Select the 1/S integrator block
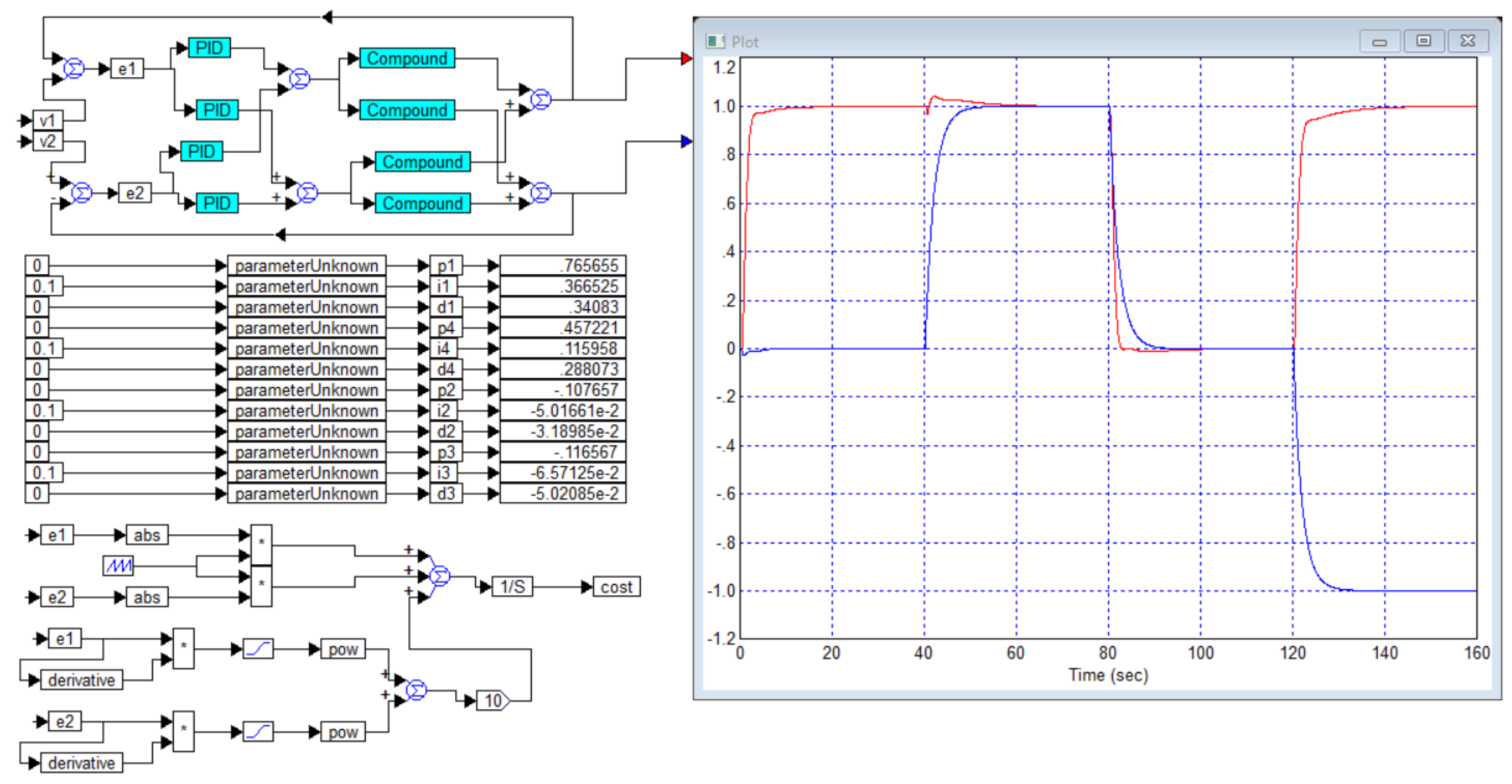Image resolution: width=1512 pixels, height=784 pixels. [512, 586]
